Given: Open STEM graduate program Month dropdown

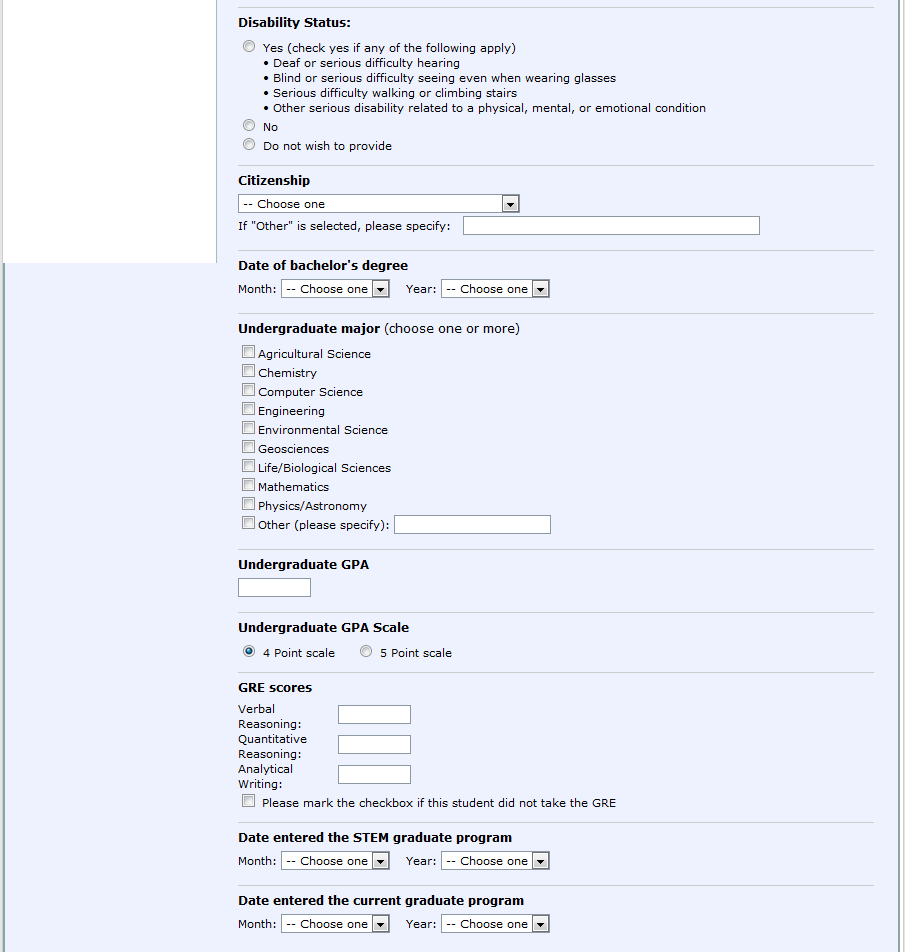Looking at the screenshot, I should (334, 861).
